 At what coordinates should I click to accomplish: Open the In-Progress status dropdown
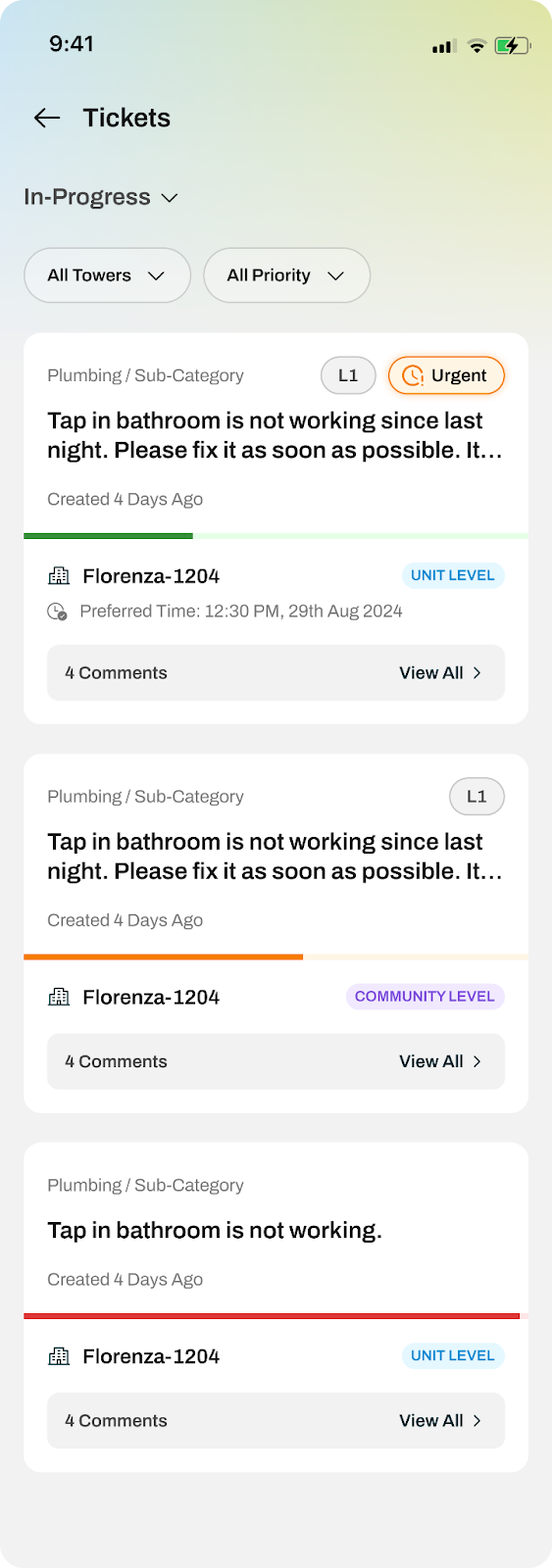[x=101, y=197]
